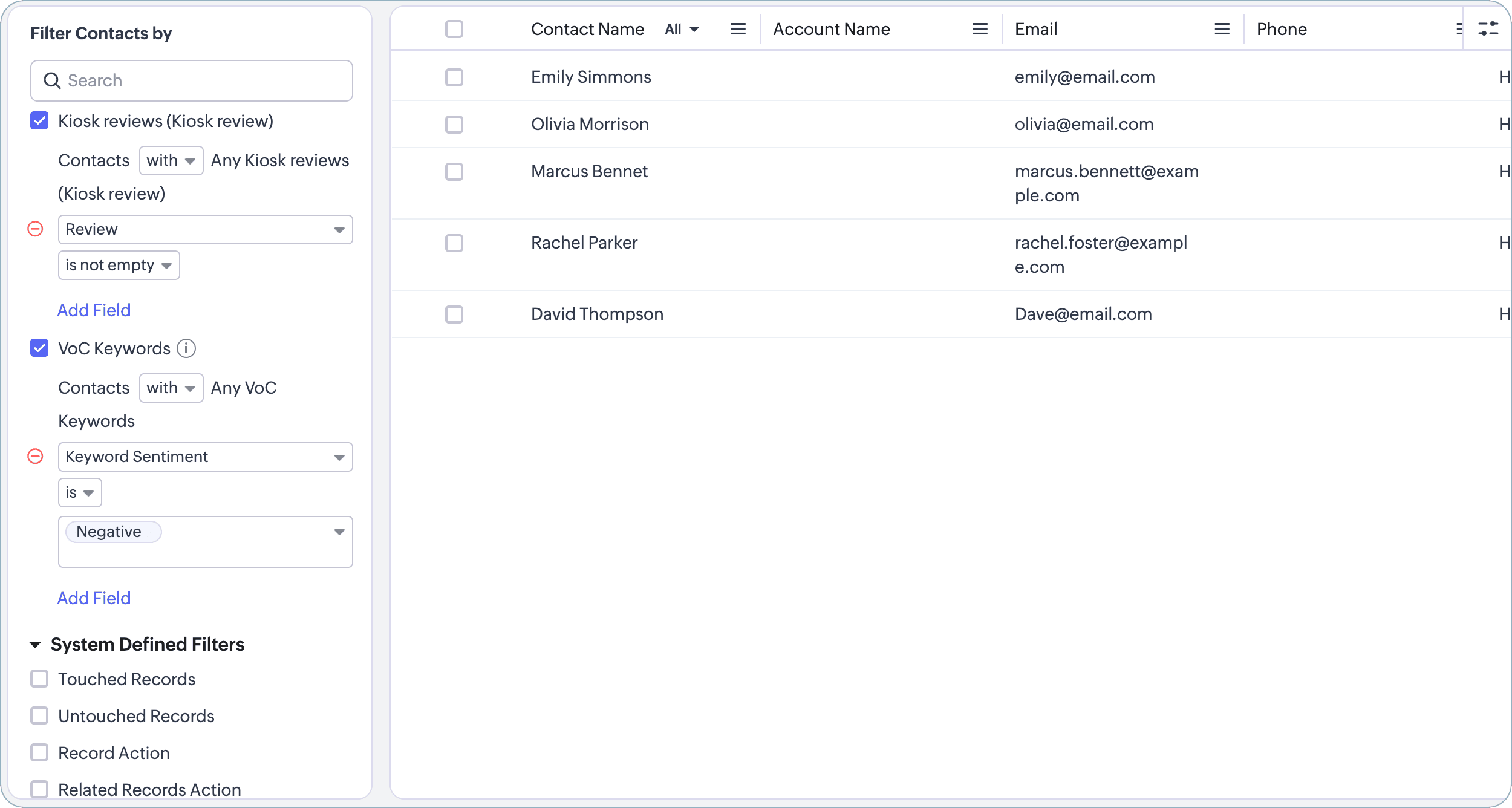Collapse System Defined Filters section

[36, 645]
